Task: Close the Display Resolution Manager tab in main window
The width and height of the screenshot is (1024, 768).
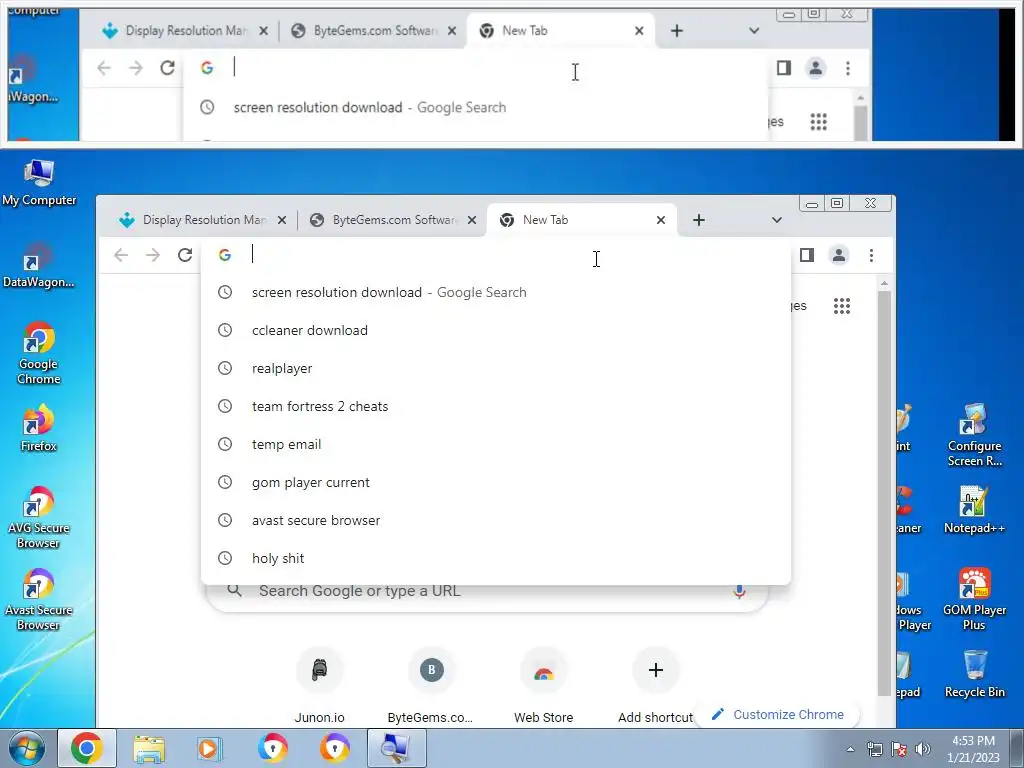Action: click(281, 220)
